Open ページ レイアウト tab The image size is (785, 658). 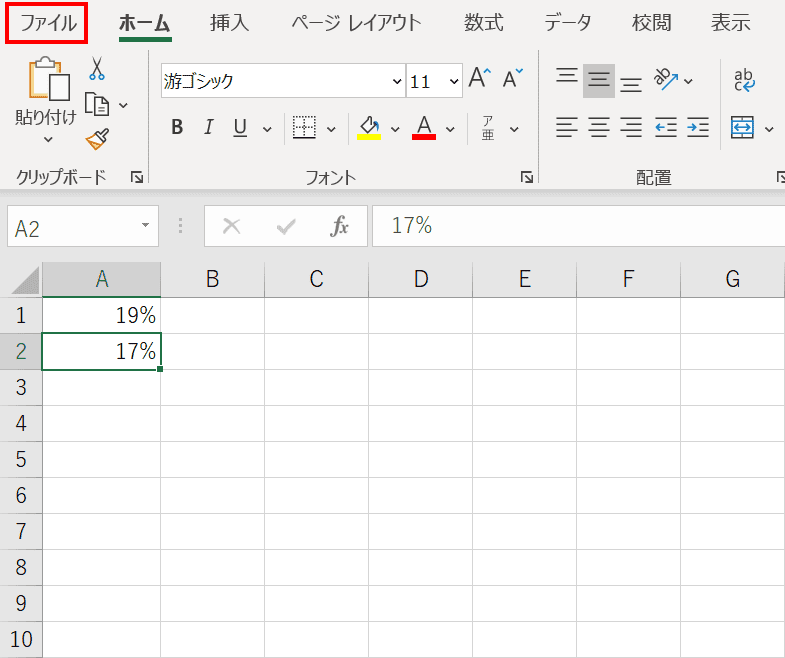(x=356, y=23)
